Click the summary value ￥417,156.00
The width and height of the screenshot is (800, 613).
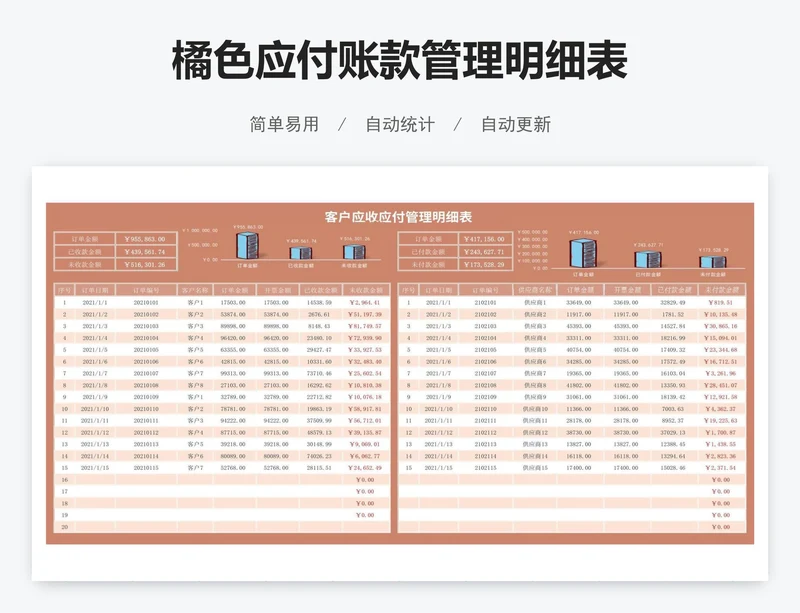[484, 239]
